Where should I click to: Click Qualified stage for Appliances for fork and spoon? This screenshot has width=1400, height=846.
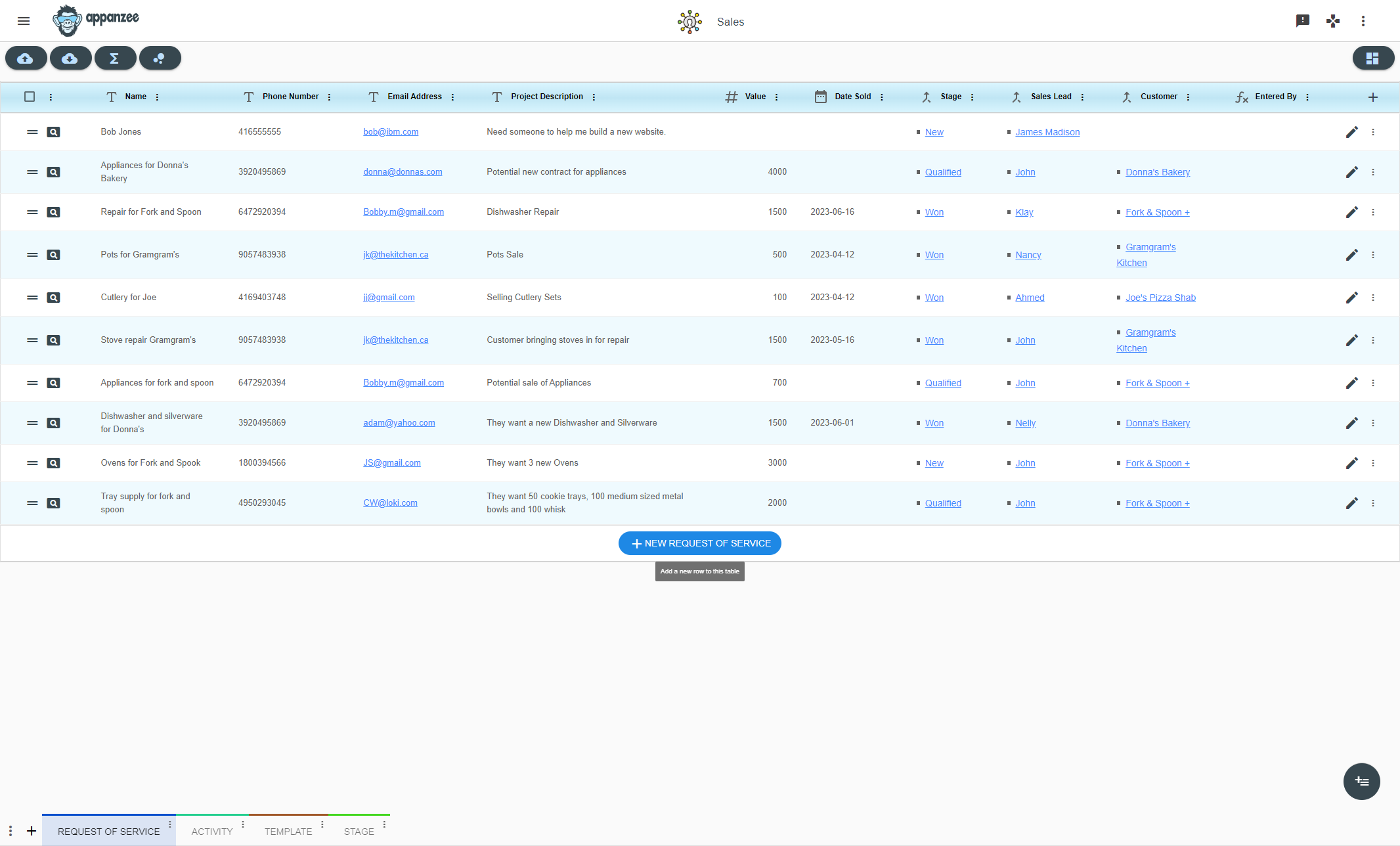943,383
